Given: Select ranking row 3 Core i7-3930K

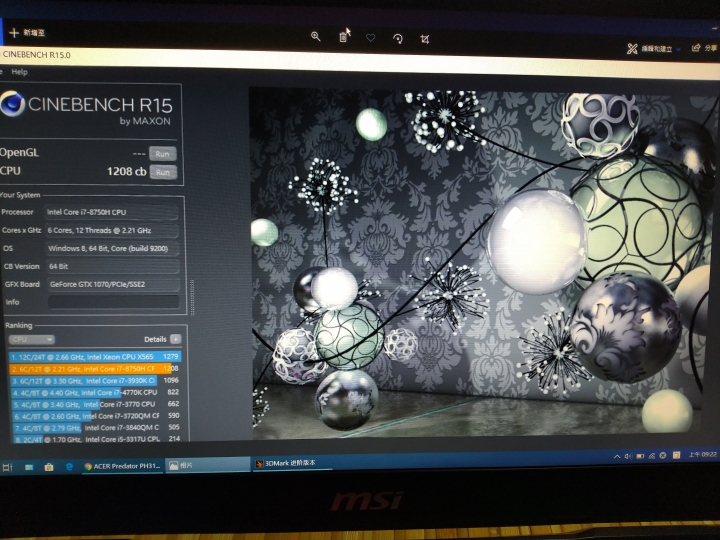Looking at the screenshot, I should (x=95, y=381).
